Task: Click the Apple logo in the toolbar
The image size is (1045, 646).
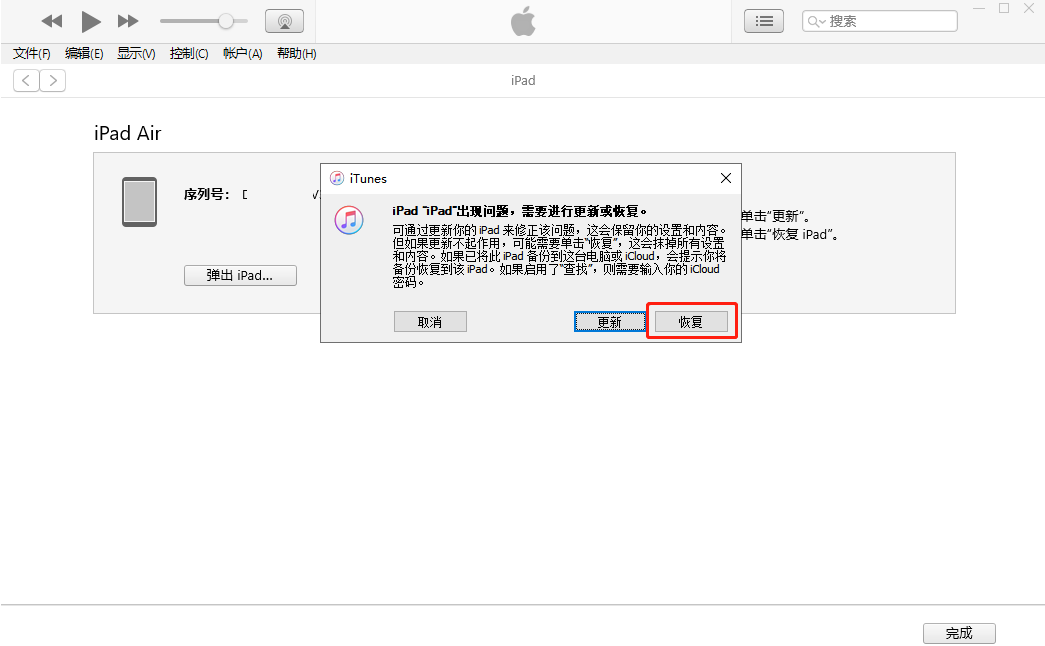Action: click(x=523, y=20)
